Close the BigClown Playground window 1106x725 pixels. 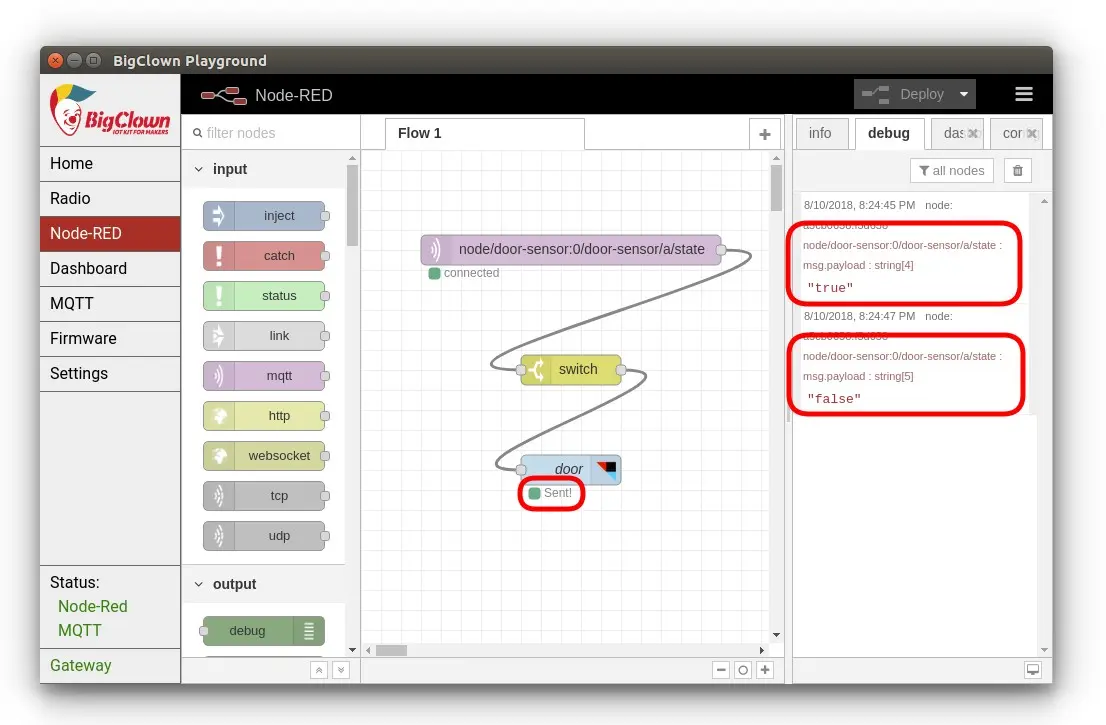point(56,61)
